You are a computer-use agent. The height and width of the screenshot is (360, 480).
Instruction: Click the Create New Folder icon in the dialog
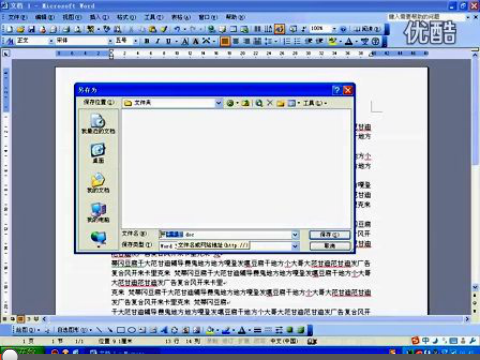tap(281, 103)
